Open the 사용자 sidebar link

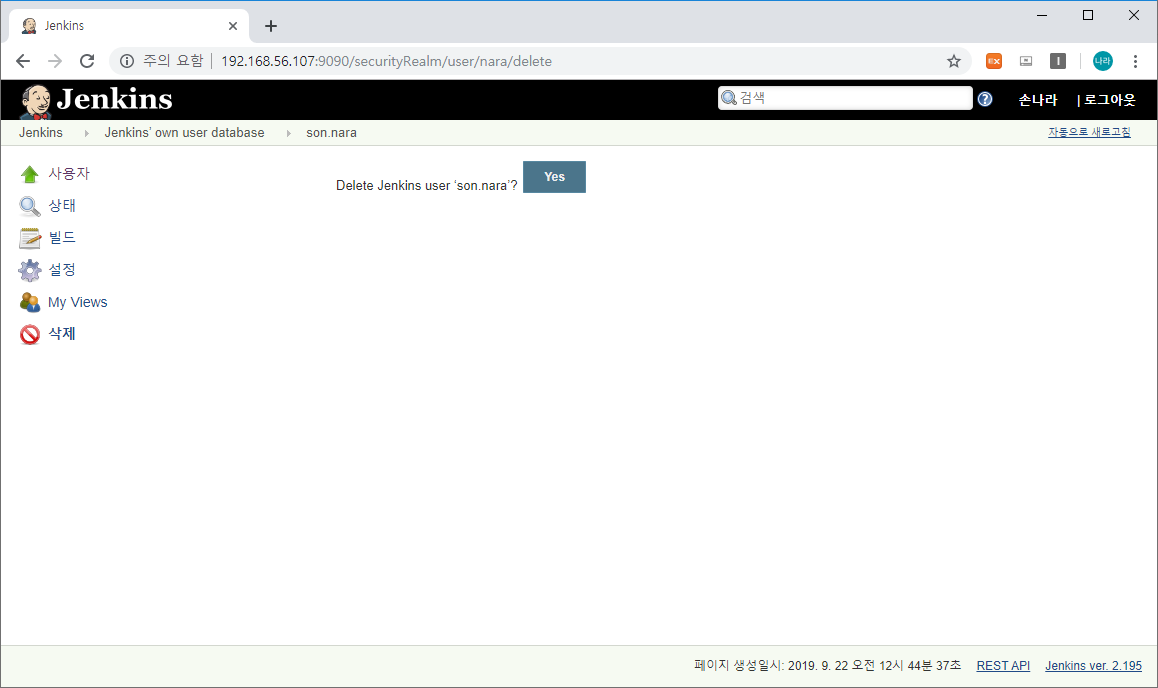(69, 173)
